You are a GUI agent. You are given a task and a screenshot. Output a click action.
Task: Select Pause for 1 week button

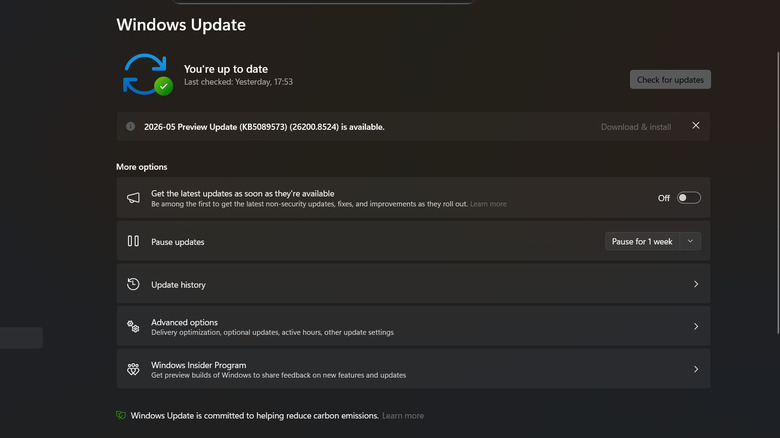point(642,241)
